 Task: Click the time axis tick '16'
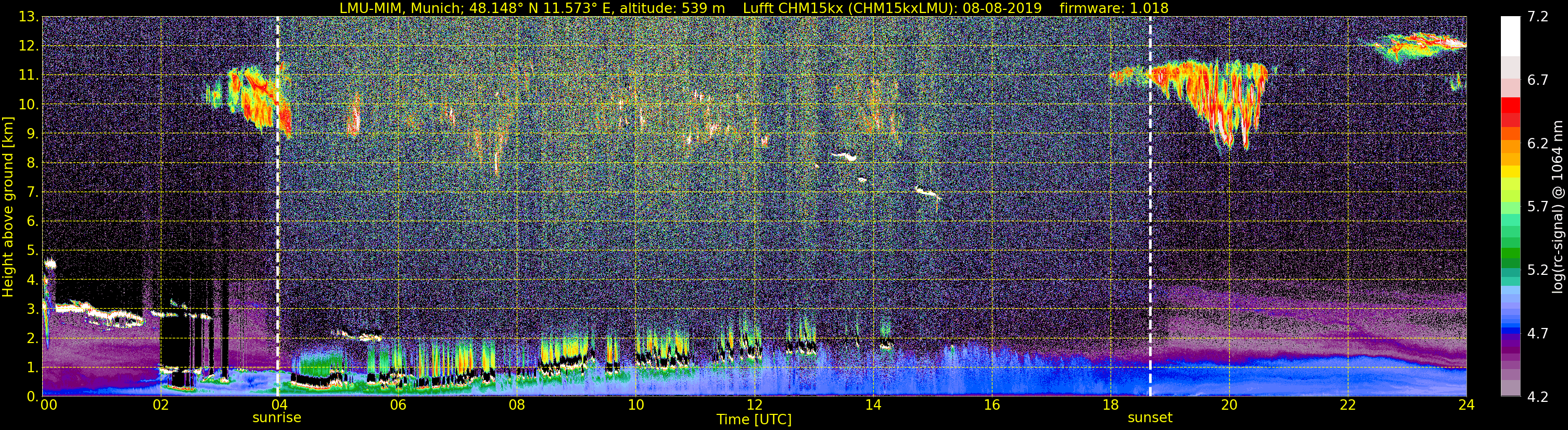(992, 404)
